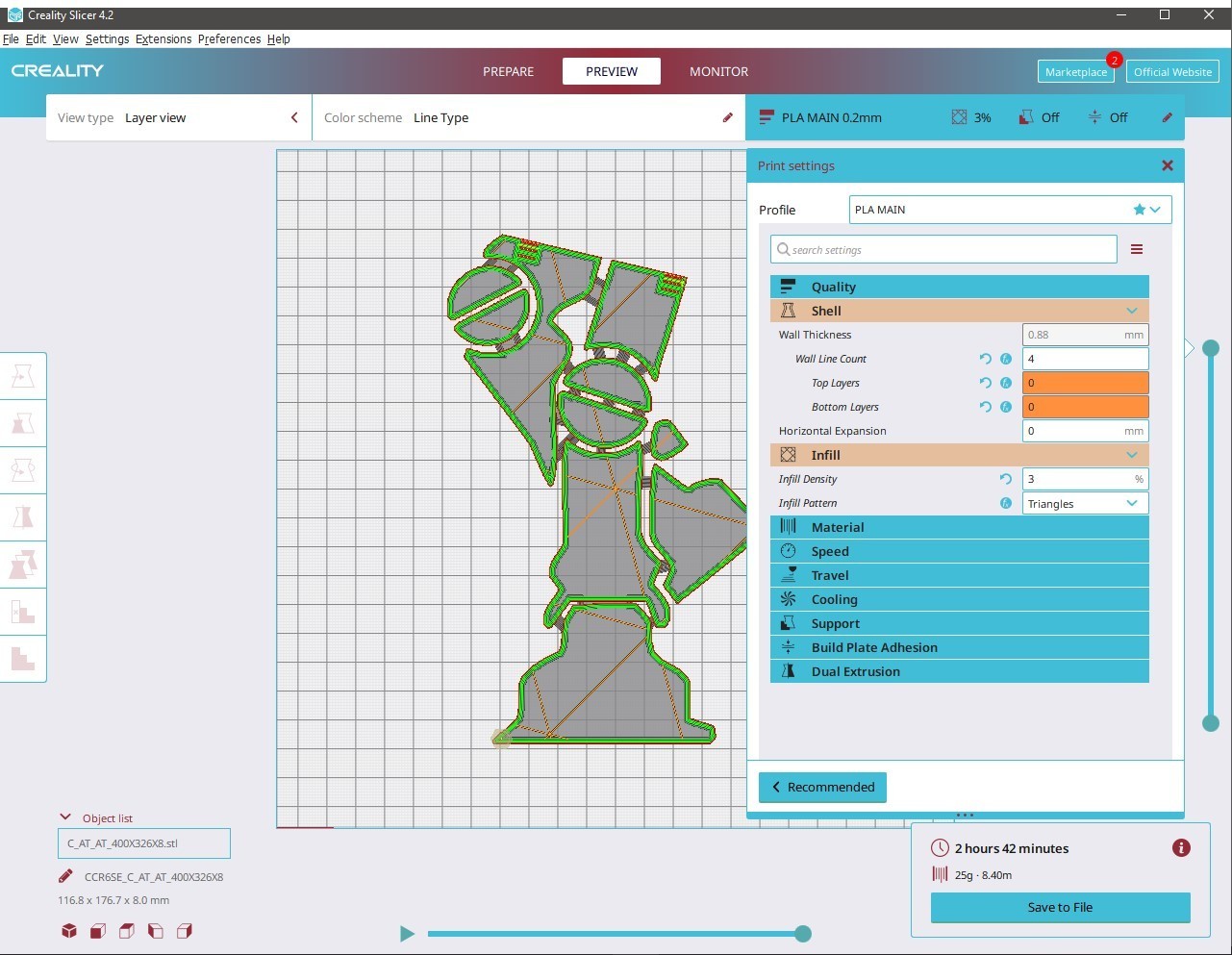Click the simulation path slider handle
Image resolution: width=1232 pixels, height=955 pixels.
[803, 933]
